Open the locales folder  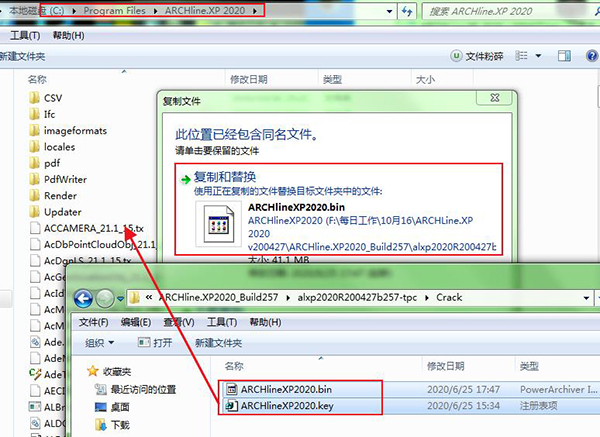point(52,147)
